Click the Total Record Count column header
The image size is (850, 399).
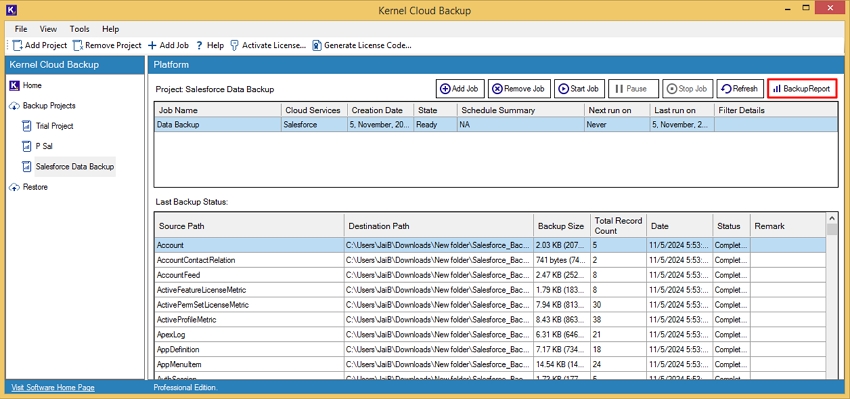tap(618, 226)
